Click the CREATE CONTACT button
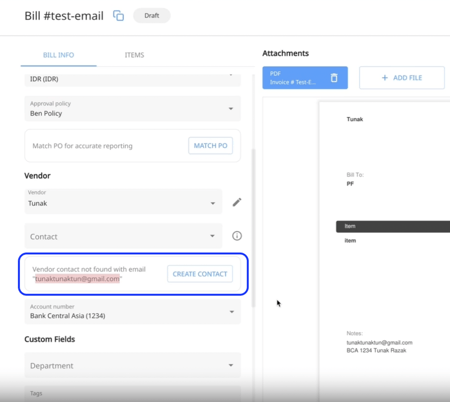Viewport: 450px width, 402px height. tap(200, 274)
